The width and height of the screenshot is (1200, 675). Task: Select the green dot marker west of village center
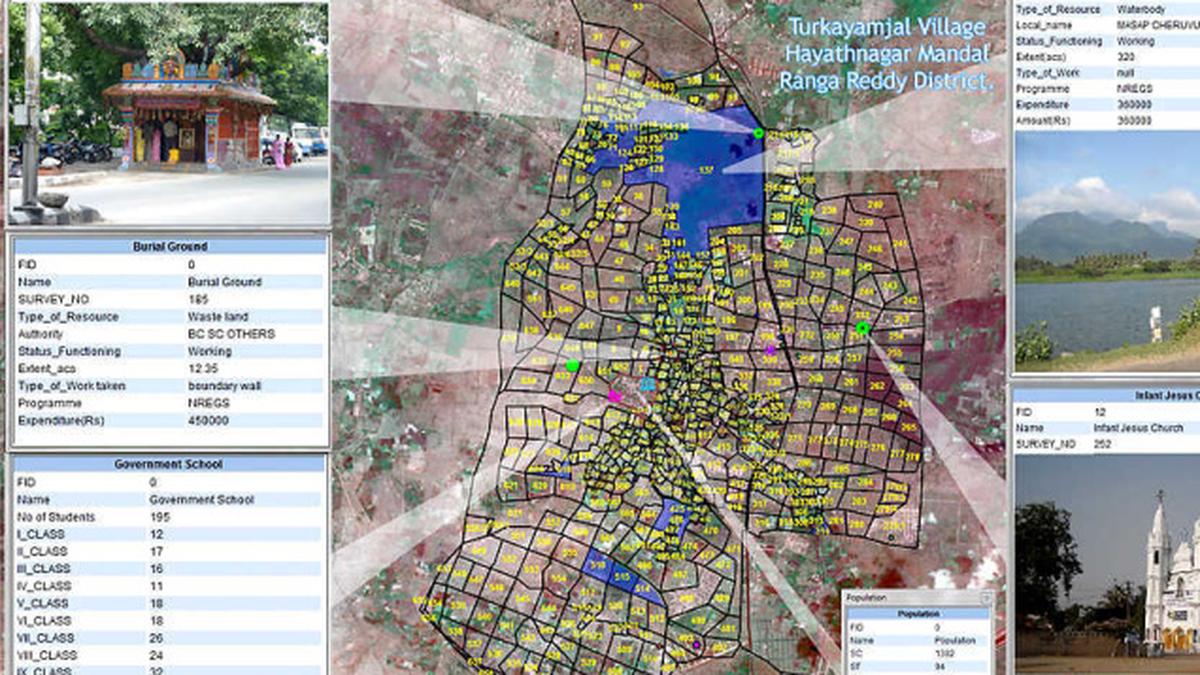pos(573,366)
